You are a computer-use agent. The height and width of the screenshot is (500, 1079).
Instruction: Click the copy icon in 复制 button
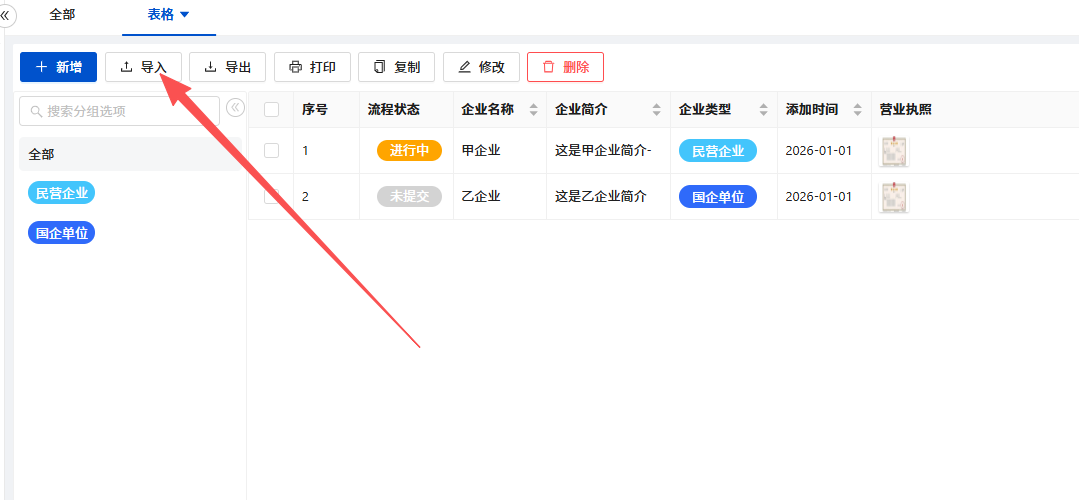point(379,67)
